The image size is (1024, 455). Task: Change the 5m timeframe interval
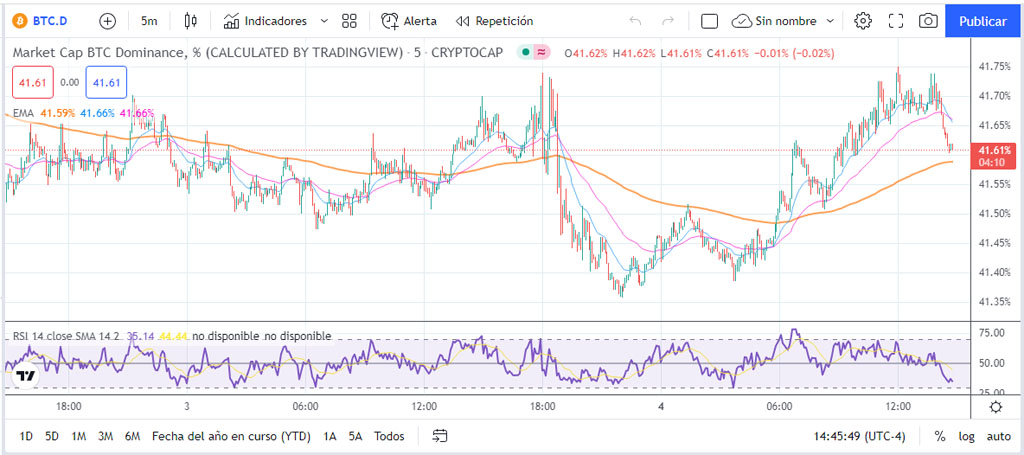coord(149,21)
